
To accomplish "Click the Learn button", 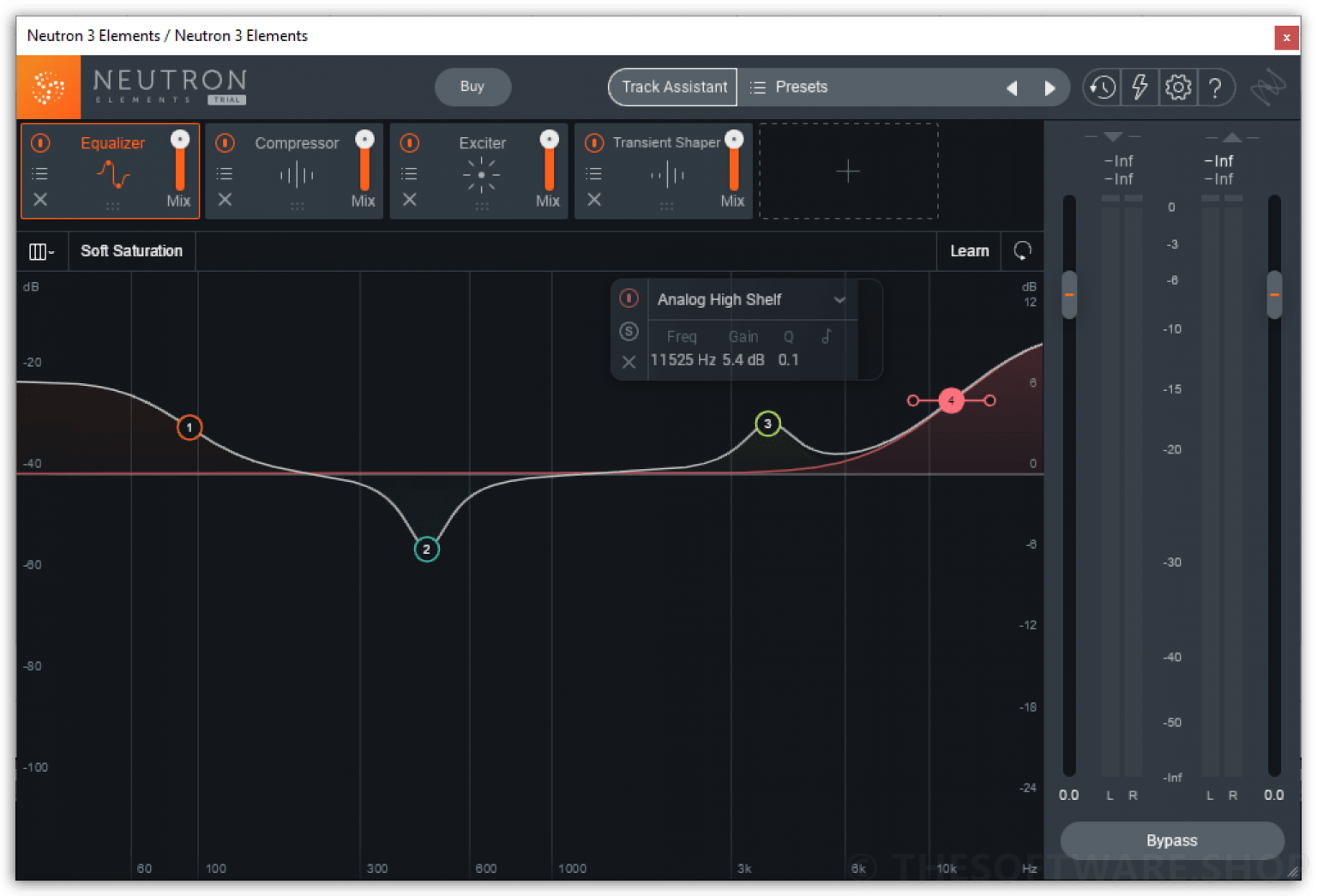I will tap(969, 251).
